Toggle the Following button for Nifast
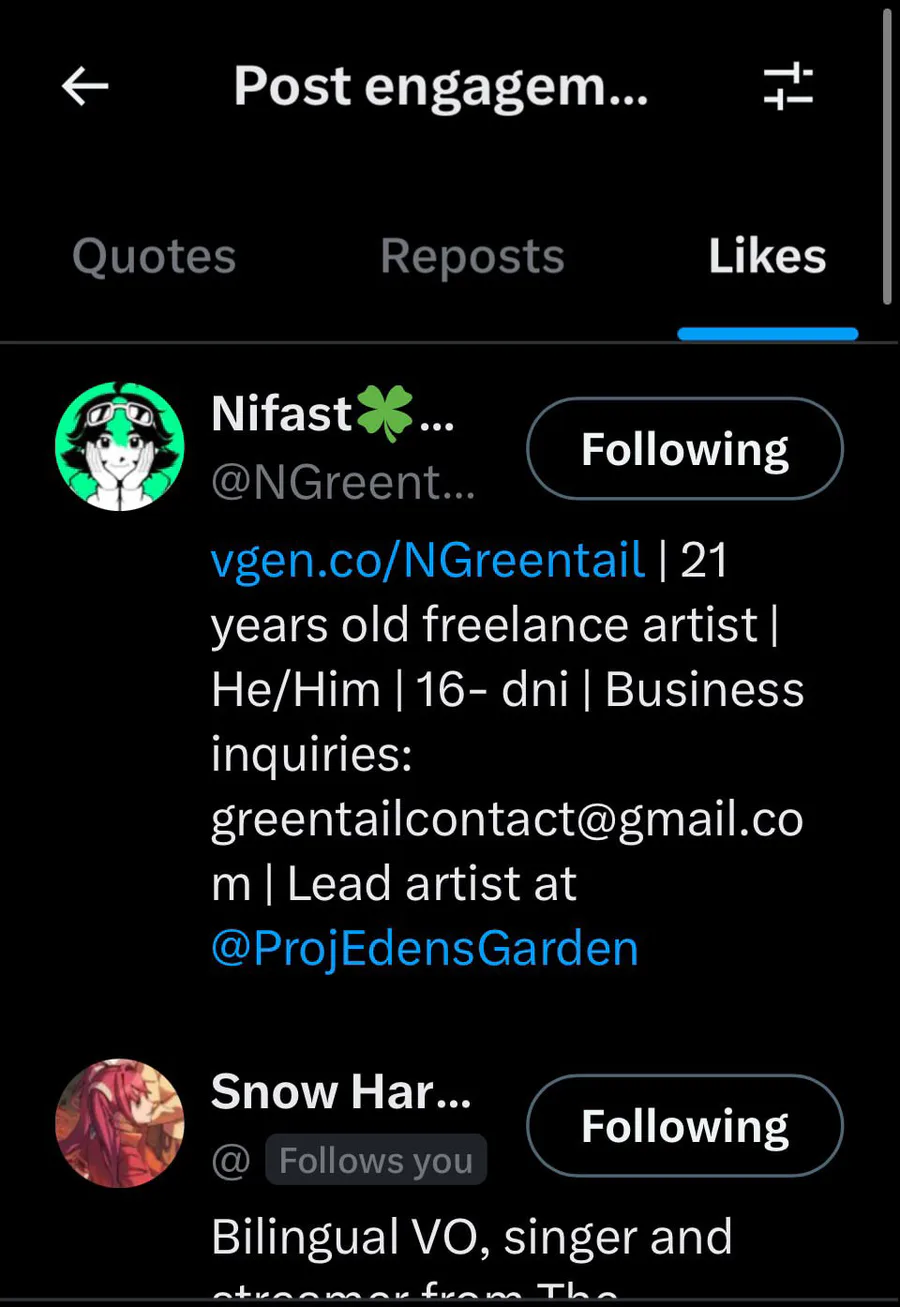 (685, 449)
